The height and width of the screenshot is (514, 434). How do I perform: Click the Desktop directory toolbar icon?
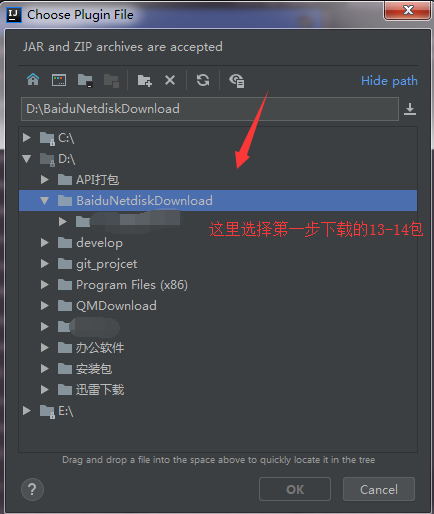[59, 80]
